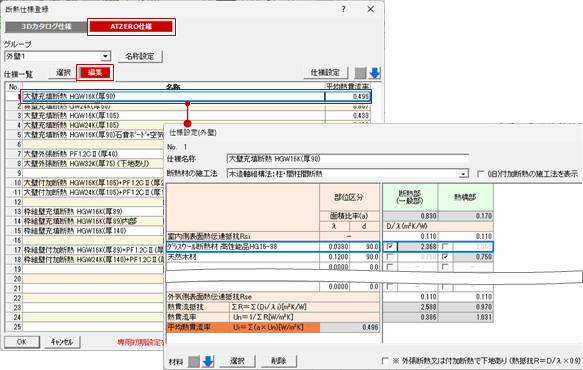
Task: Click the help question mark icon
Action: pyautogui.click(x=344, y=9)
